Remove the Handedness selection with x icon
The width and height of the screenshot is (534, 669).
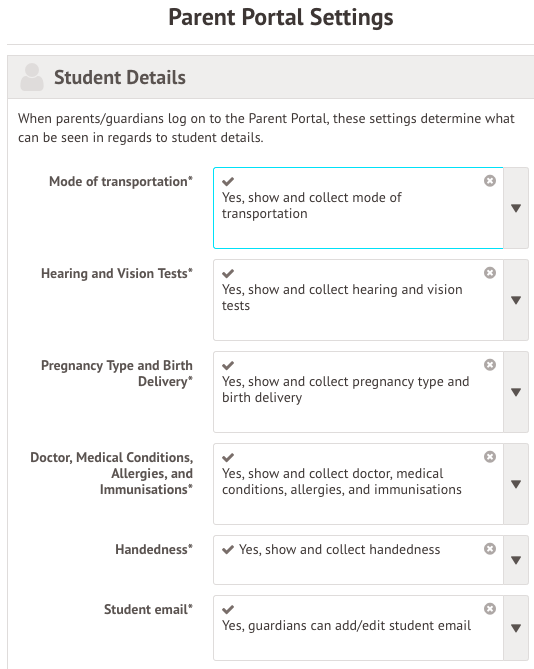pyautogui.click(x=490, y=549)
